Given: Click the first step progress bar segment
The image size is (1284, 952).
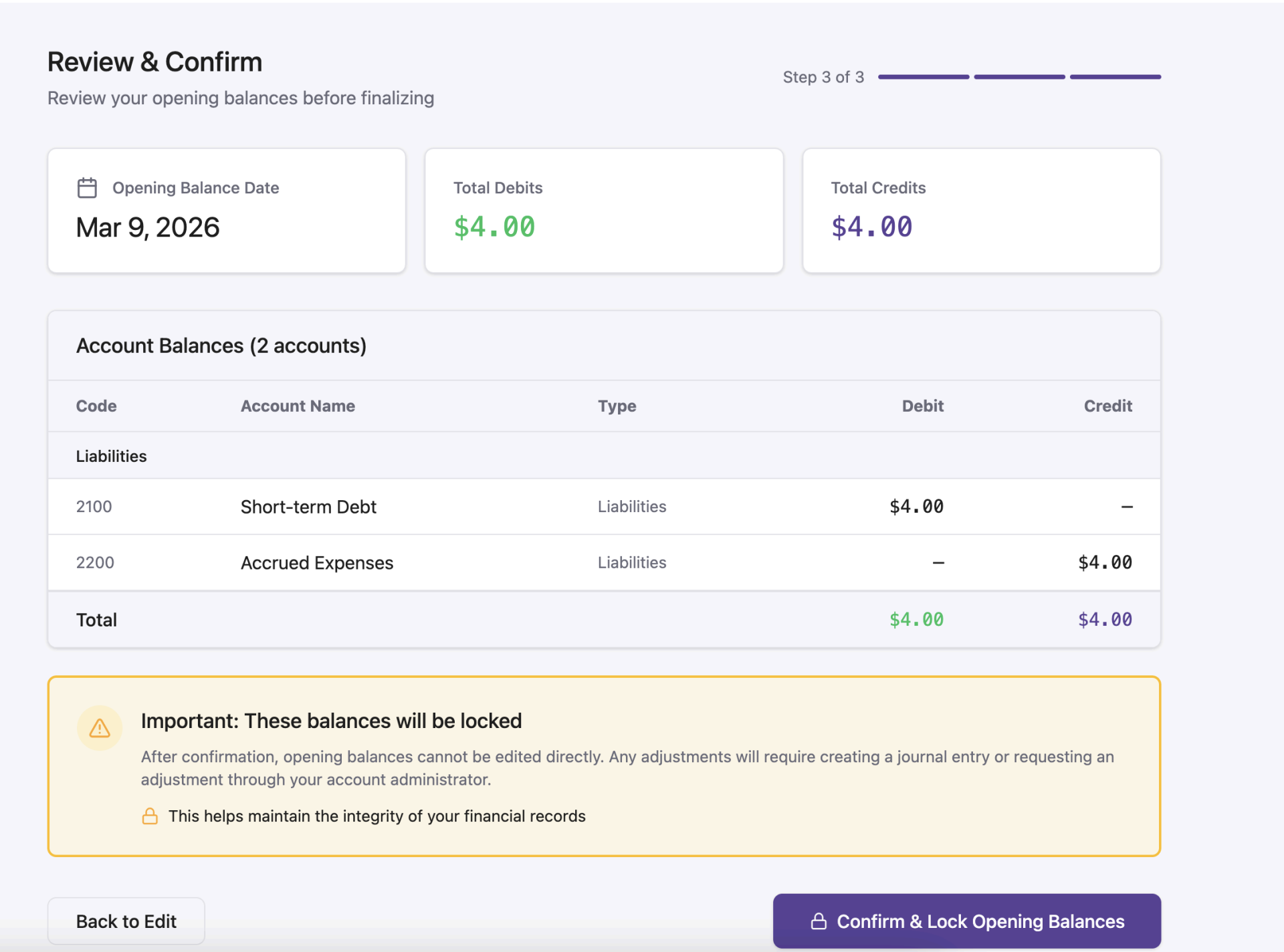Looking at the screenshot, I should (923, 77).
